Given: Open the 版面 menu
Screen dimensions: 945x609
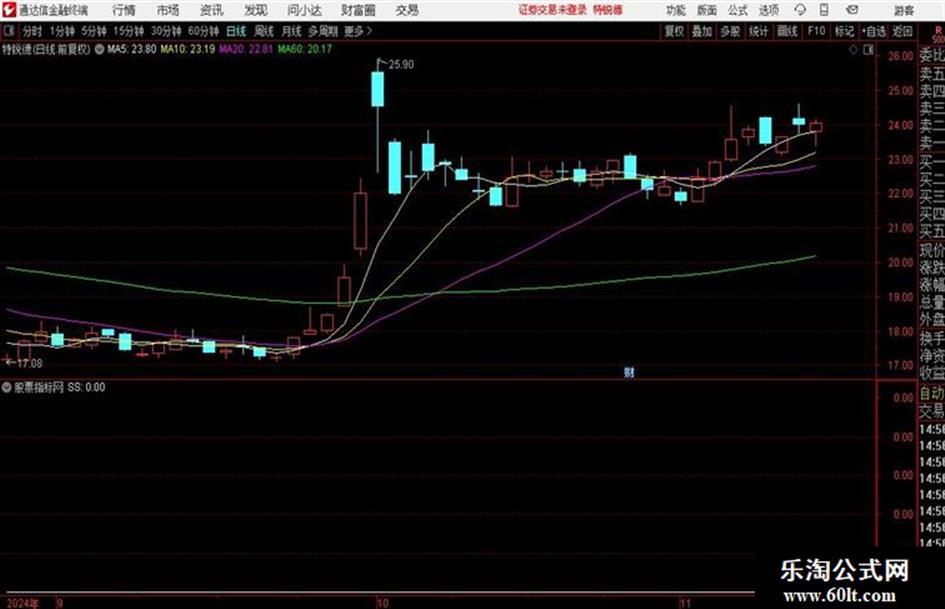Looking at the screenshot, I should [x=706, y=10].
